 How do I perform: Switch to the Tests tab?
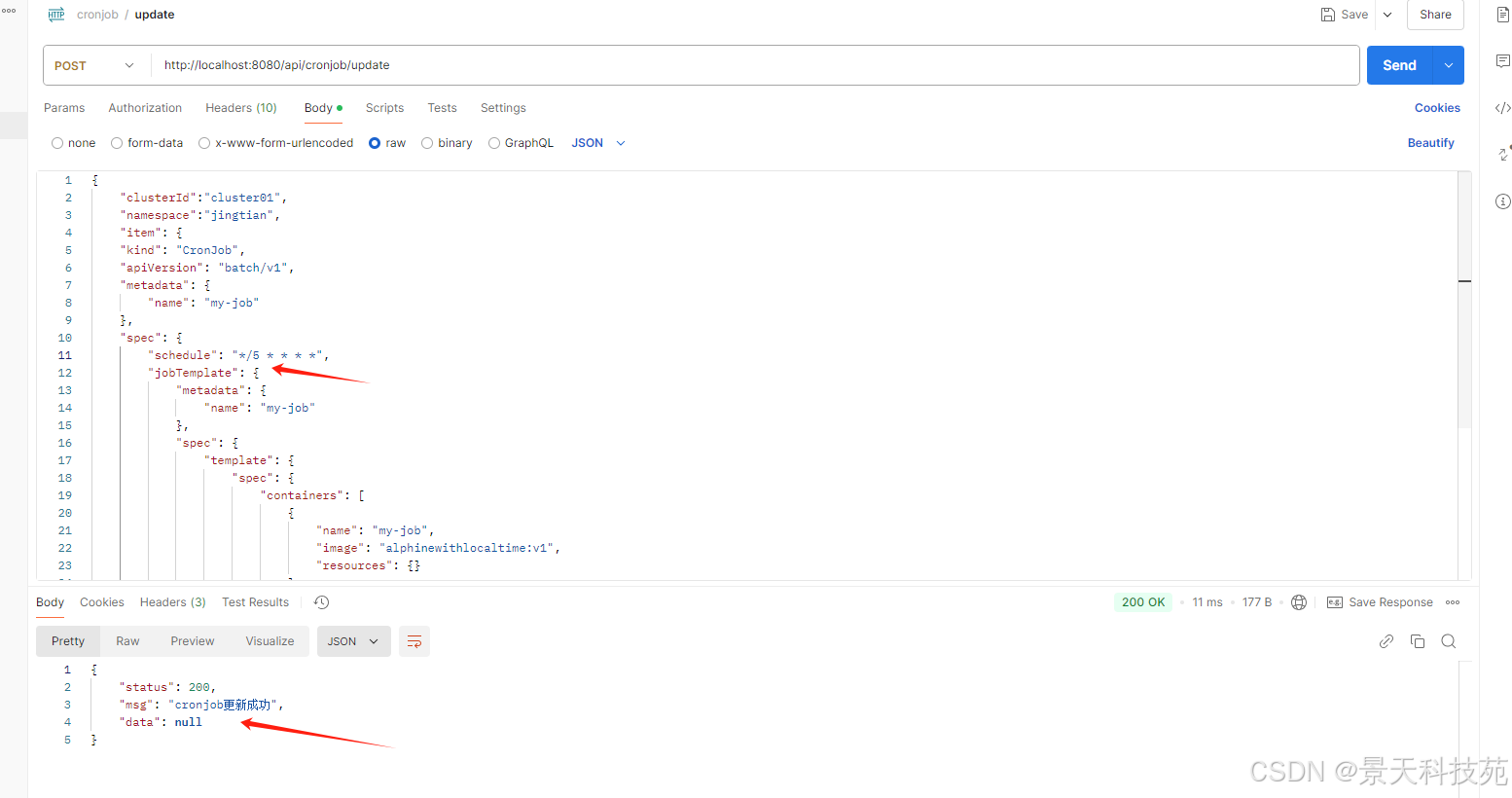(442, 108)
